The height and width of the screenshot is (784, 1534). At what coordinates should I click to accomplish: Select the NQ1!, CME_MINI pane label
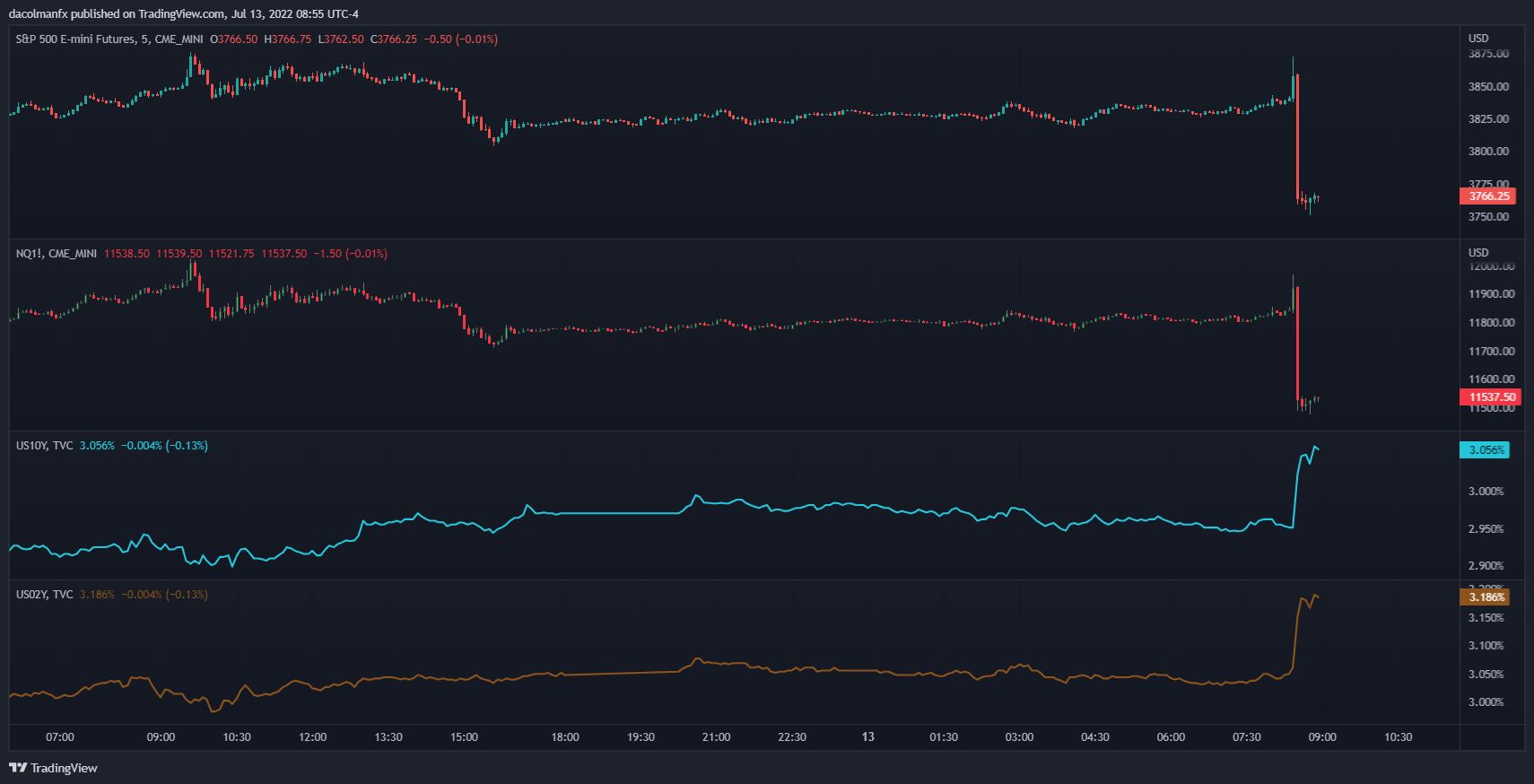(x=57, y=254)
